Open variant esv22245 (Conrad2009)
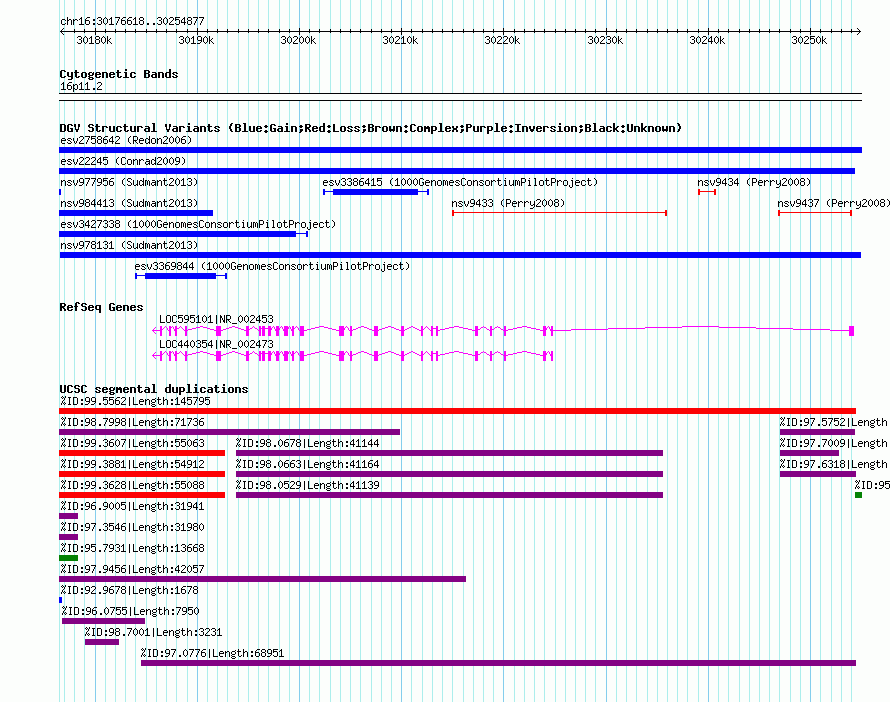 (123, 161)
